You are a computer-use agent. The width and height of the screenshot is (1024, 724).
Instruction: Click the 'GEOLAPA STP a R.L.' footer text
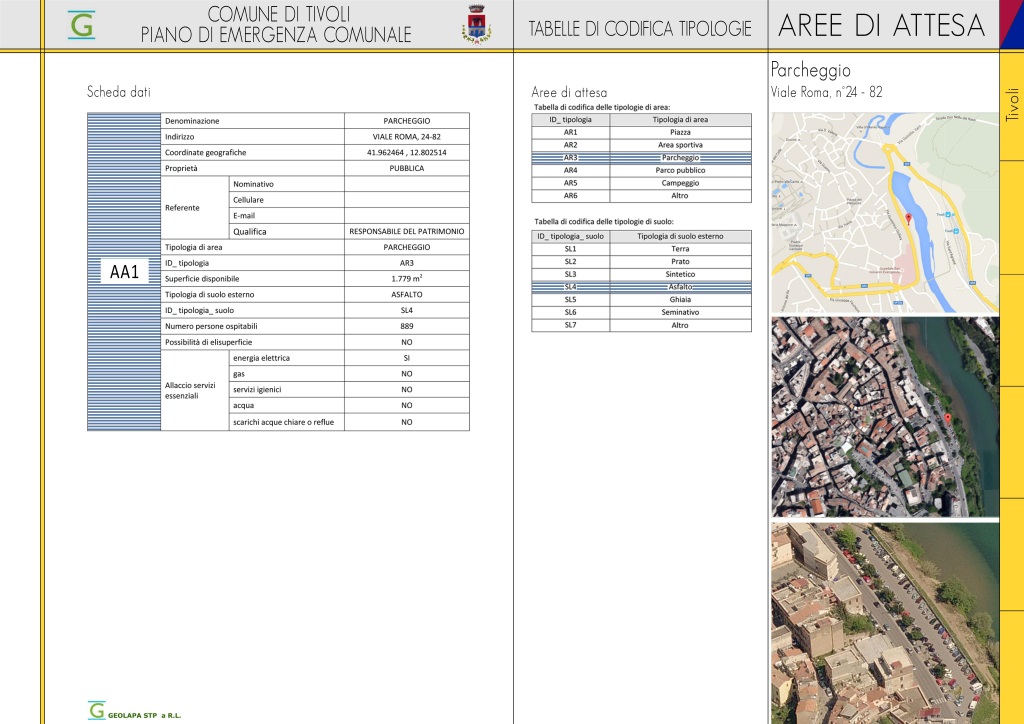coord(144,716)
